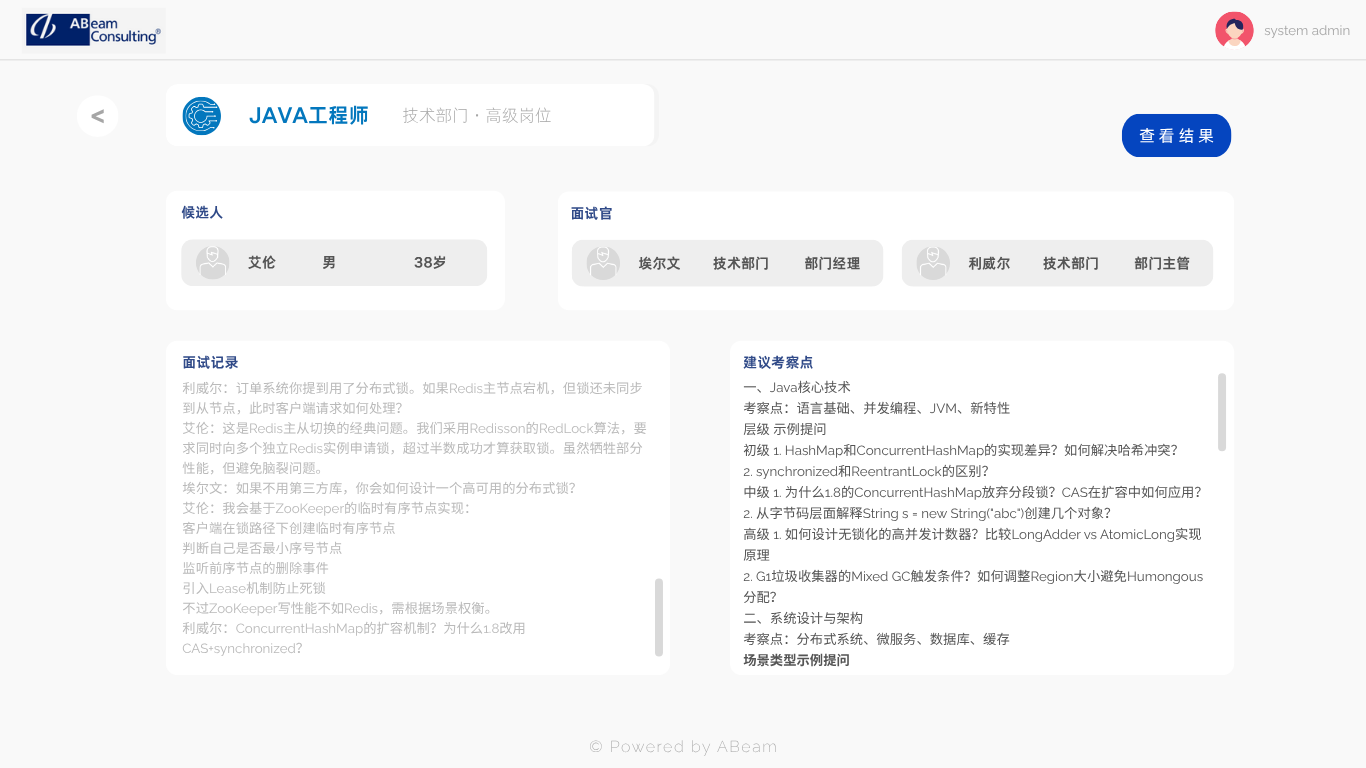The image size is (1366, 768).
Task: Click the 候选人 section heading
Action: tap(202, 213)
